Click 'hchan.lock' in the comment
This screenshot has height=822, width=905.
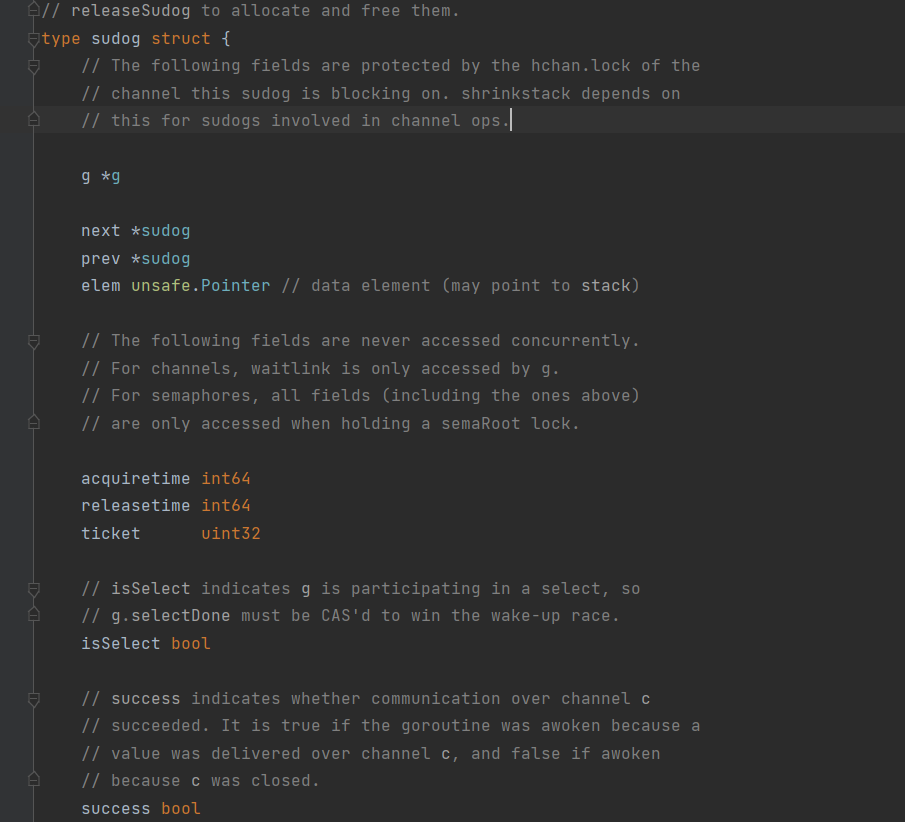(x=581, y=66)
